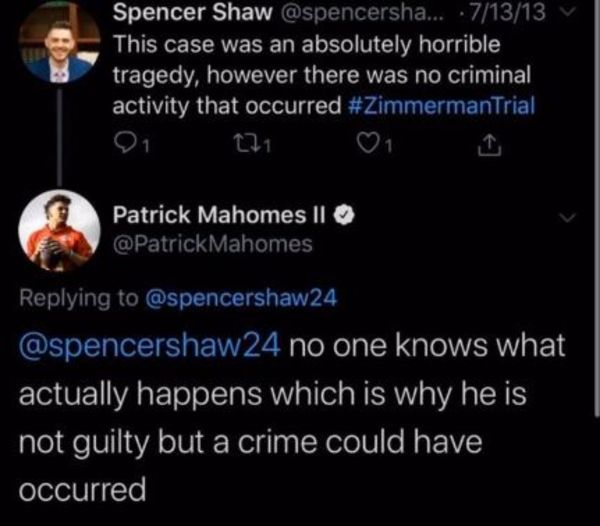Open the #ZimmermanTrial hashtag

click(442, 106)
